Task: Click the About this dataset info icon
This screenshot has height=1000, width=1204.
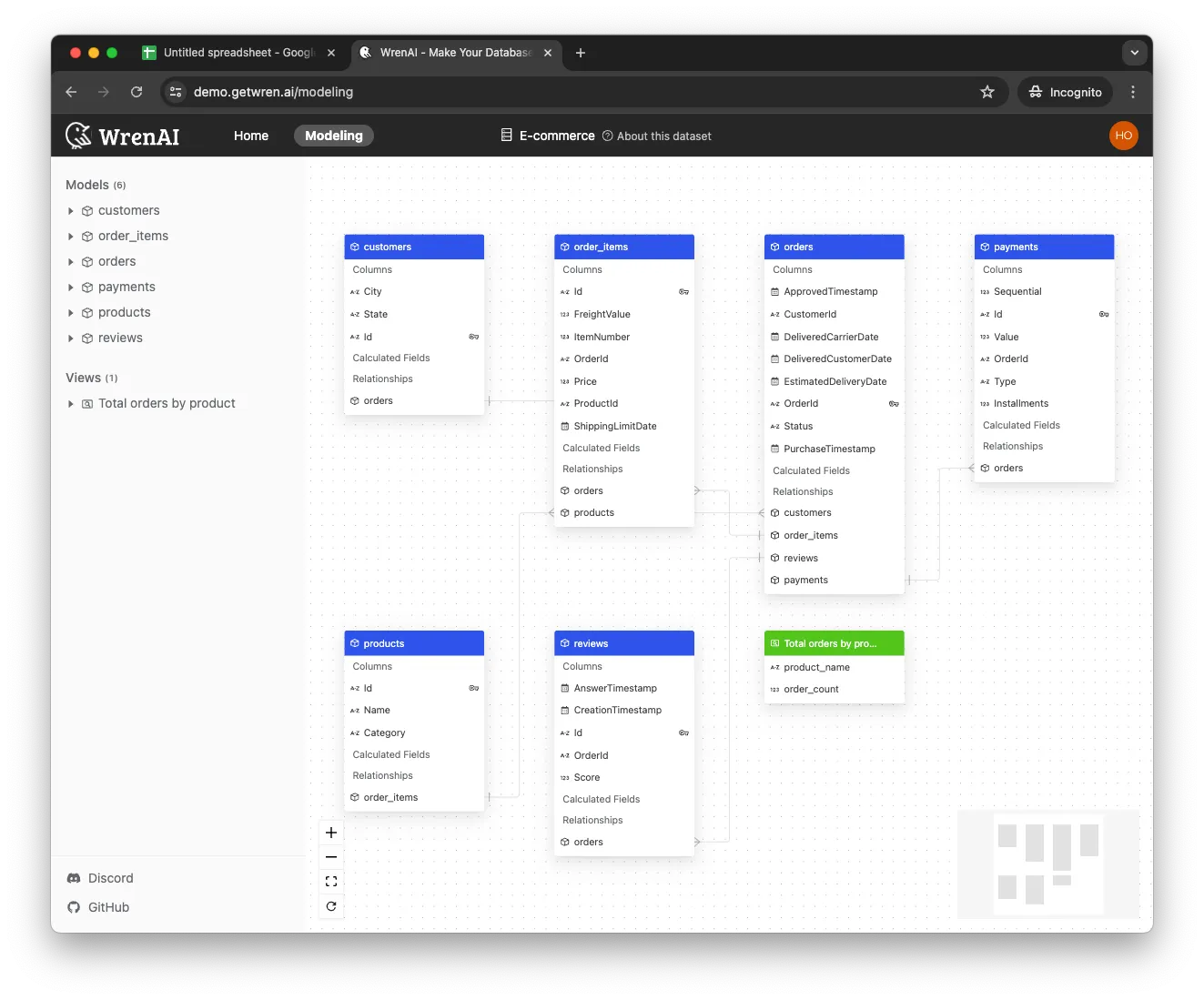Action: [608, 136]
